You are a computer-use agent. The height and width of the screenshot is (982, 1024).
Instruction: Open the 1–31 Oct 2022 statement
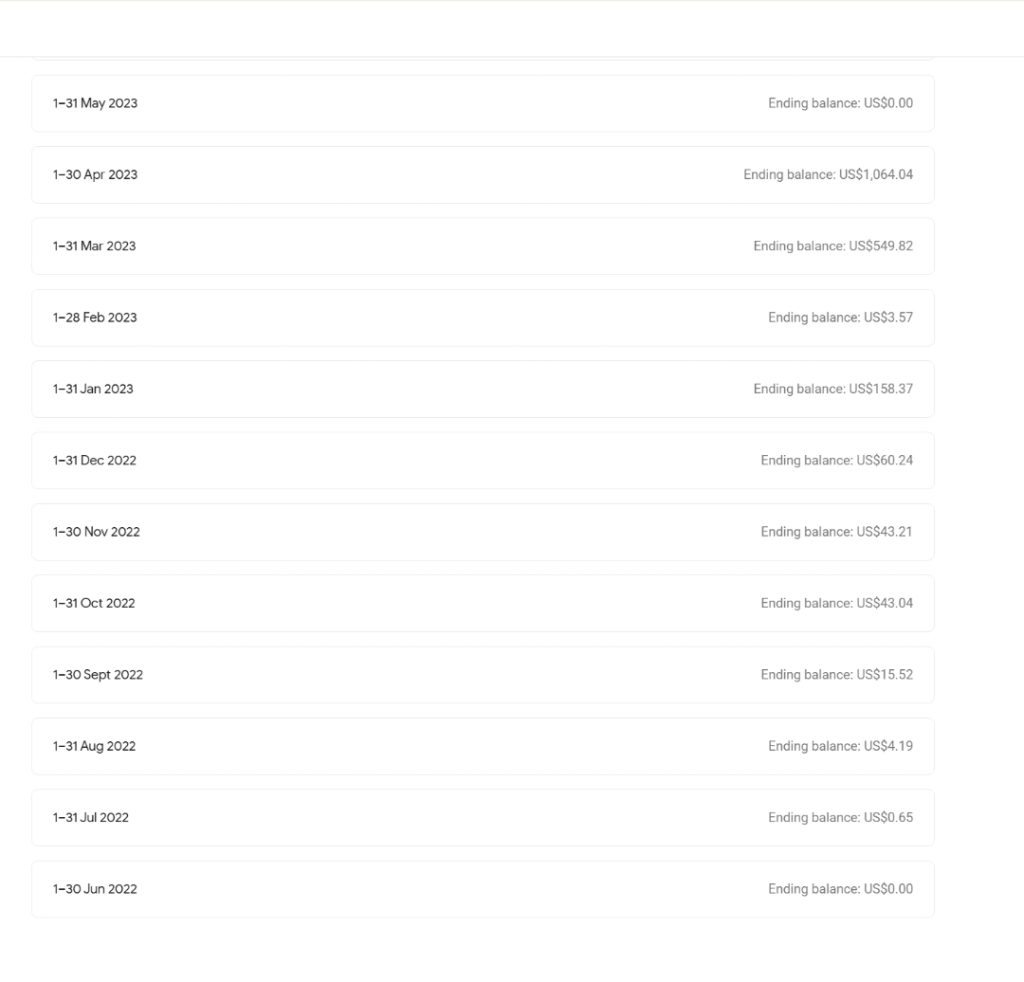point(94,603)
